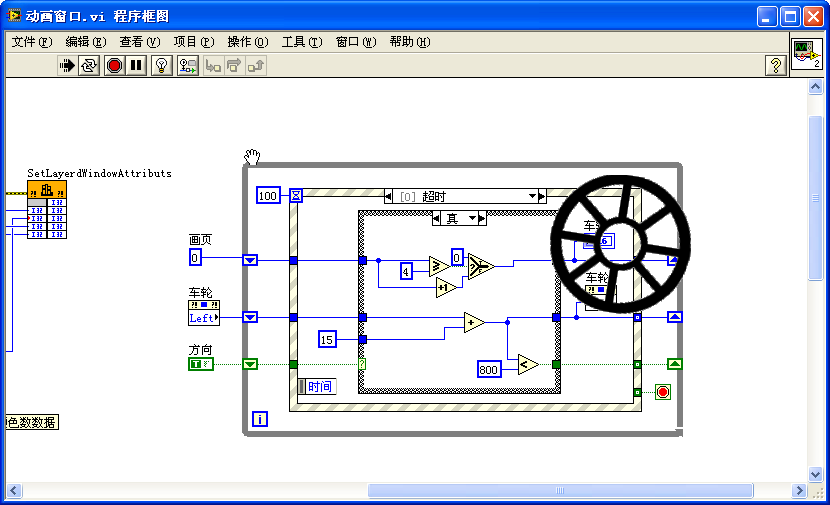The image size is (830, 505).
Task: Click the Add function node
Action: tap(474, 322)
